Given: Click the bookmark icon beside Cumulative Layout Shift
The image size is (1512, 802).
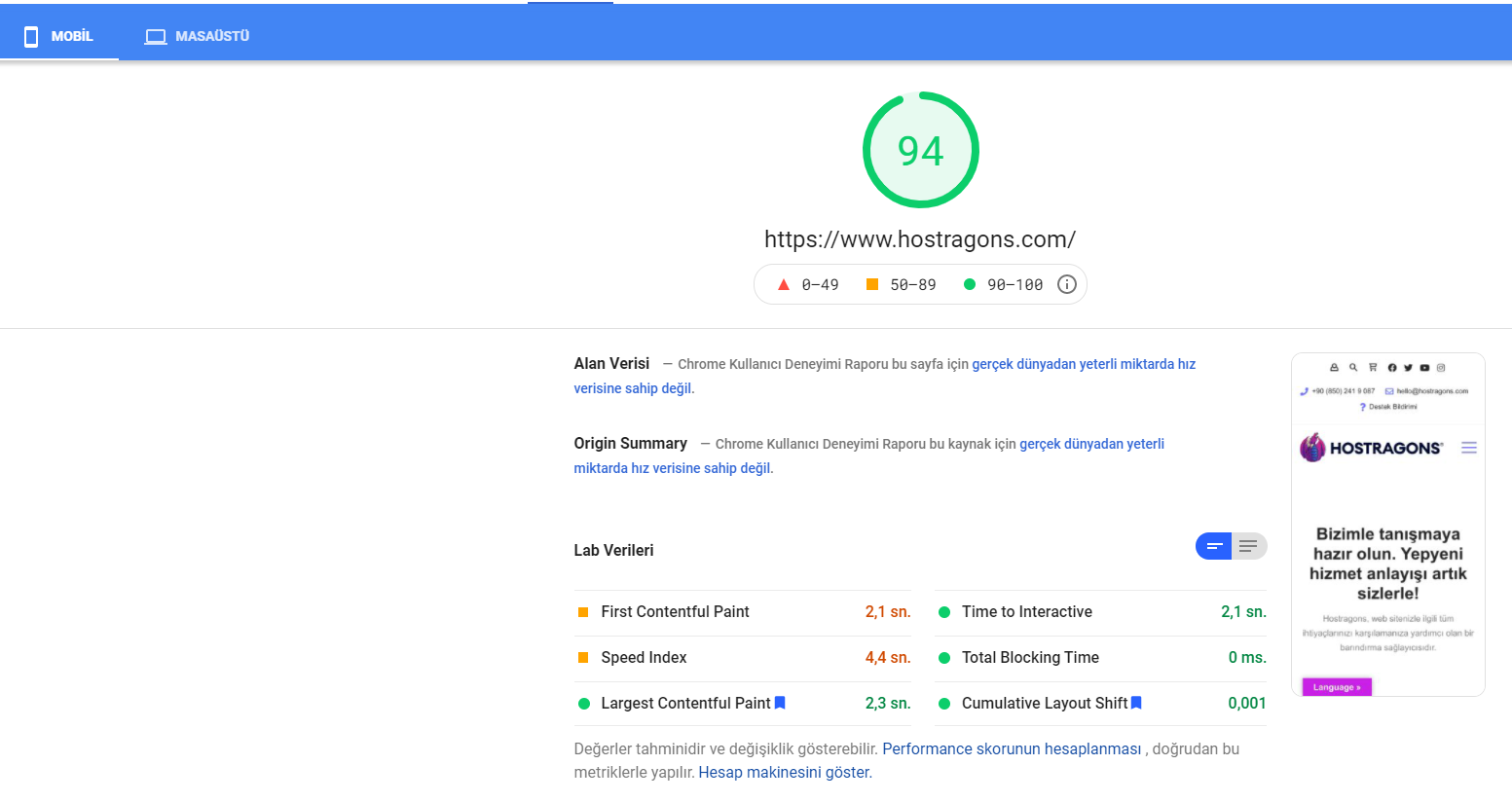Looking at the screenshot, I should point(1136,703).
